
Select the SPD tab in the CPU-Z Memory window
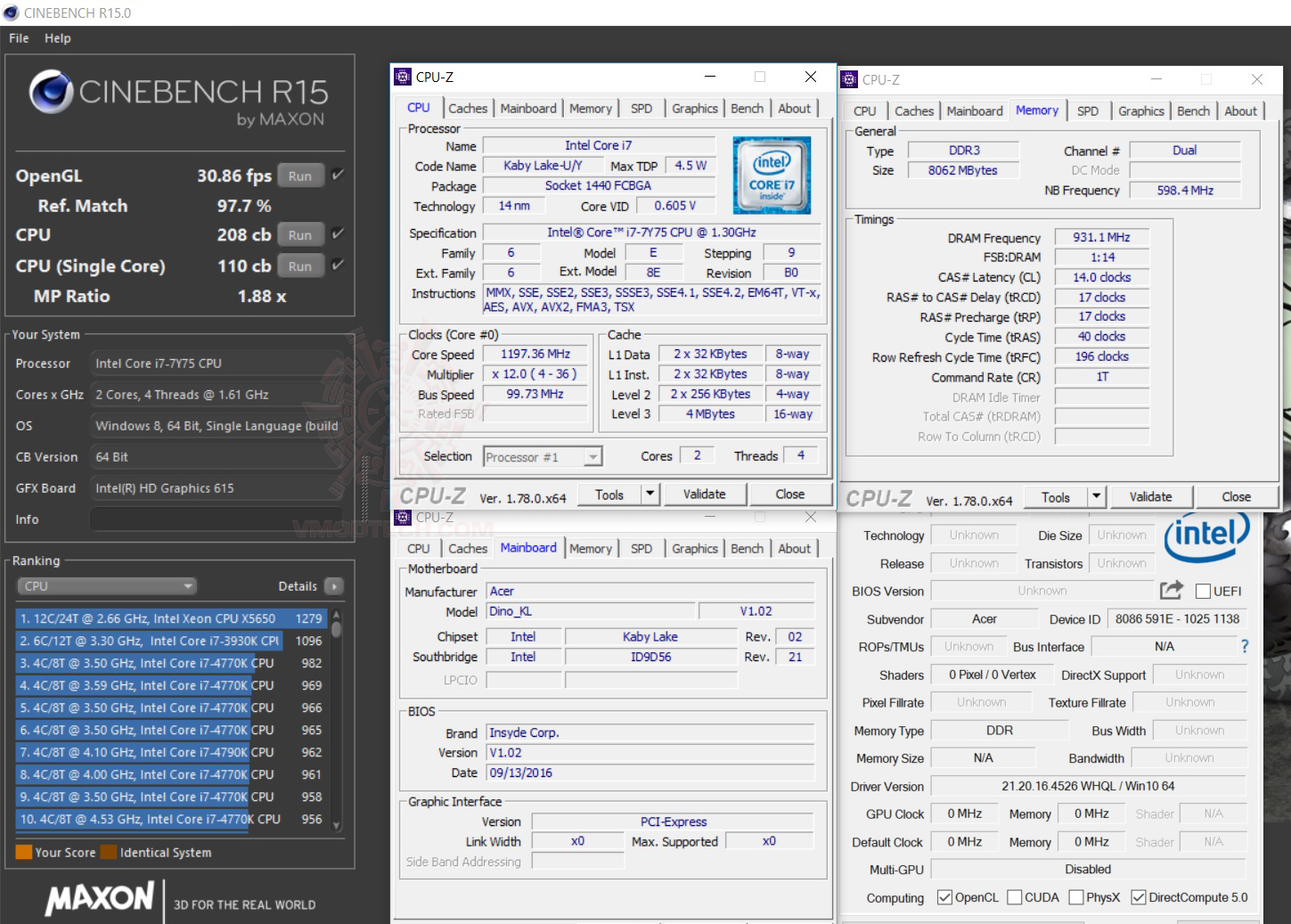[x=1087, y=111]
